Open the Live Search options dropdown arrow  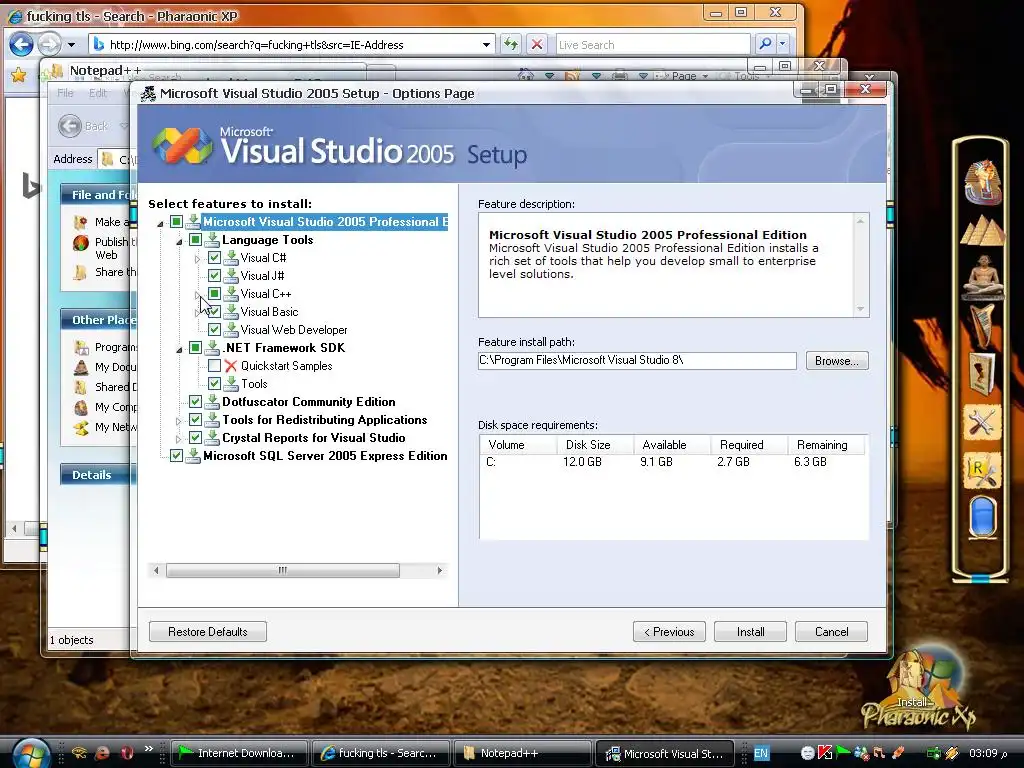(782, 44)
